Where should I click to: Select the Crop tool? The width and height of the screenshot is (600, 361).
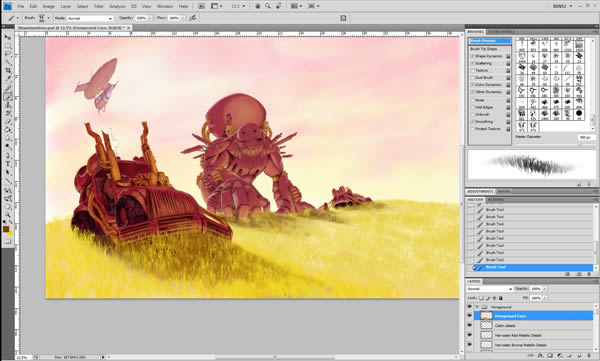8,71
